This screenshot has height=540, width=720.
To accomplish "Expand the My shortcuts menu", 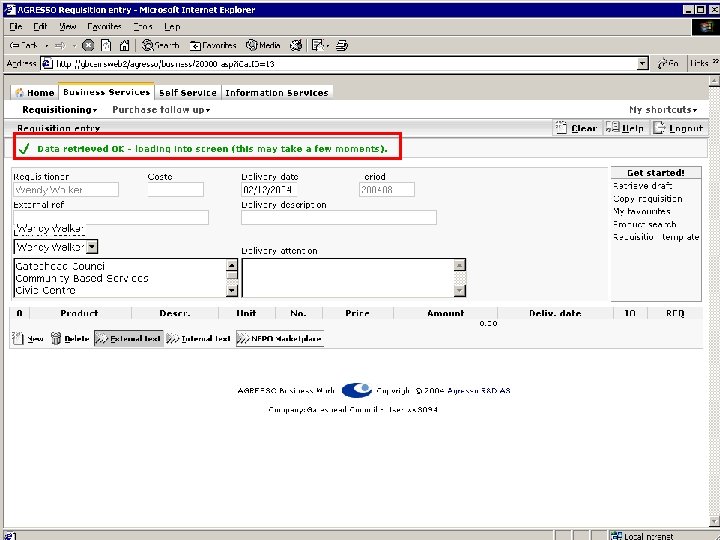I will [663, 110].
